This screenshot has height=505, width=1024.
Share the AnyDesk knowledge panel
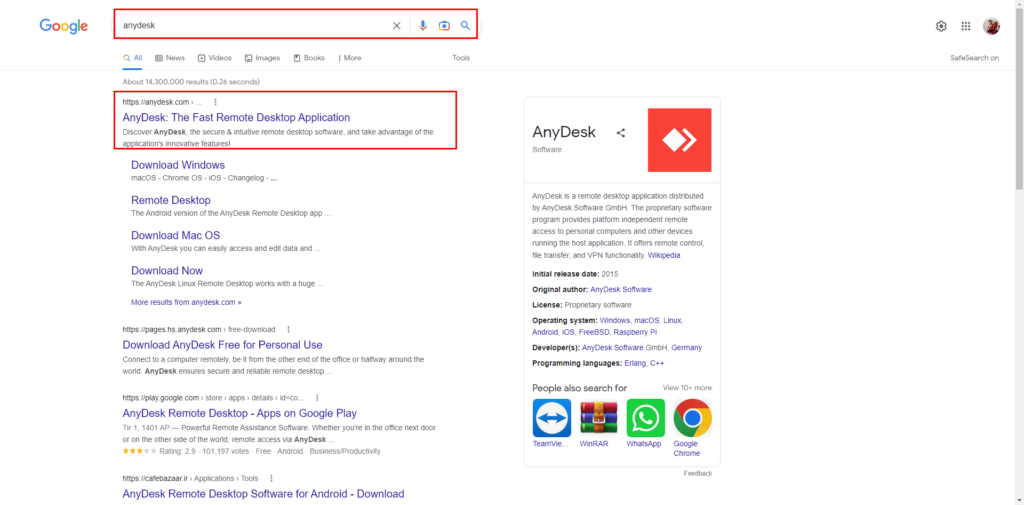(x=620, y=133)
